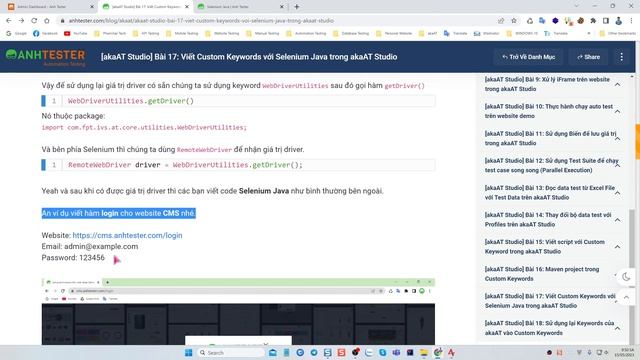Click the share page icon in address bar

click(501, 20)
